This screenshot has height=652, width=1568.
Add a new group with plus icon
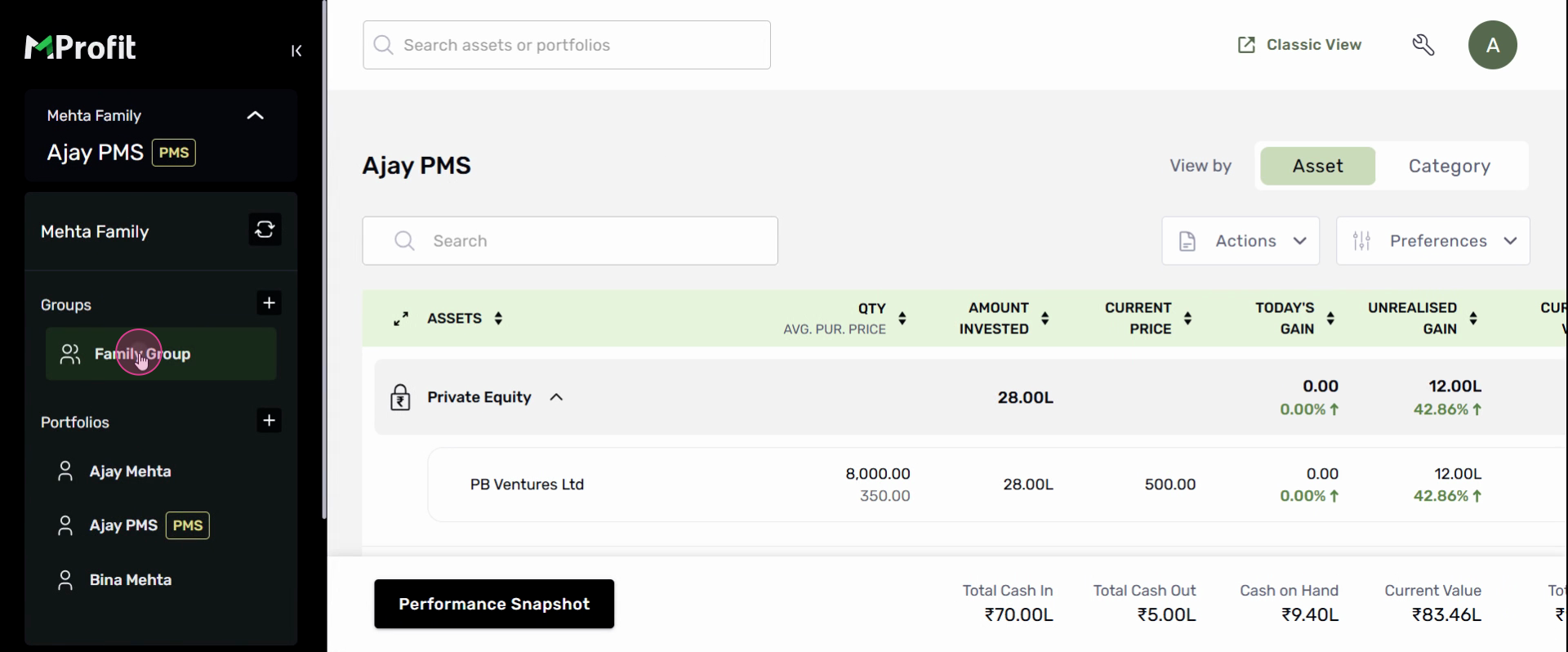coord(269,303)
